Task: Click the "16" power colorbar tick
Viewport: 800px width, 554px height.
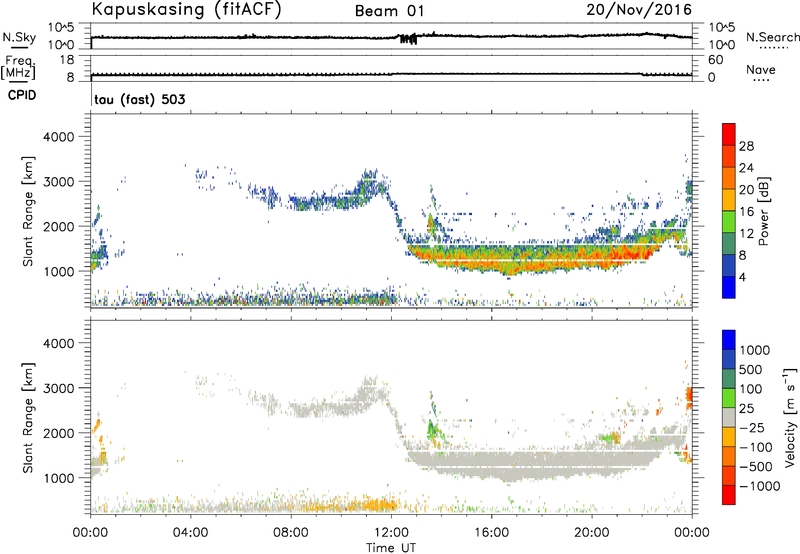Action: tap(746, 212)
